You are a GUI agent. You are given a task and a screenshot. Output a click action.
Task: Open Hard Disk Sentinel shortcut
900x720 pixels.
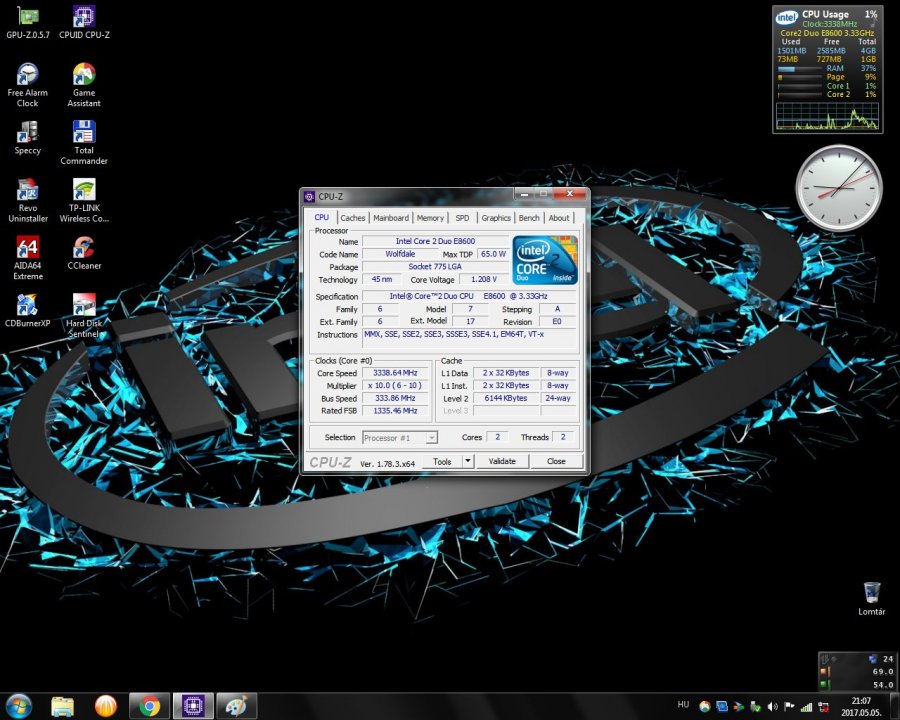click(84, 306)
